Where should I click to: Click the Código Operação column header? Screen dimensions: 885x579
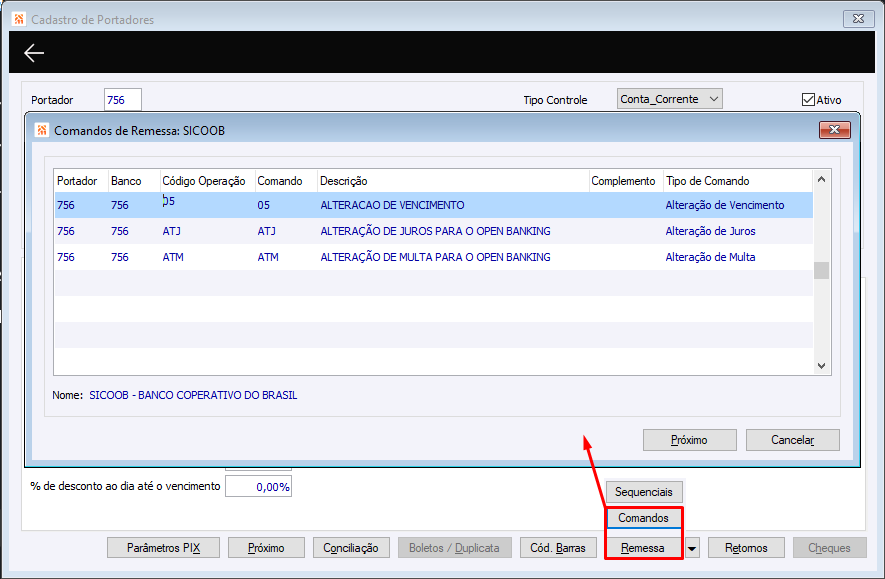point(208,181)
